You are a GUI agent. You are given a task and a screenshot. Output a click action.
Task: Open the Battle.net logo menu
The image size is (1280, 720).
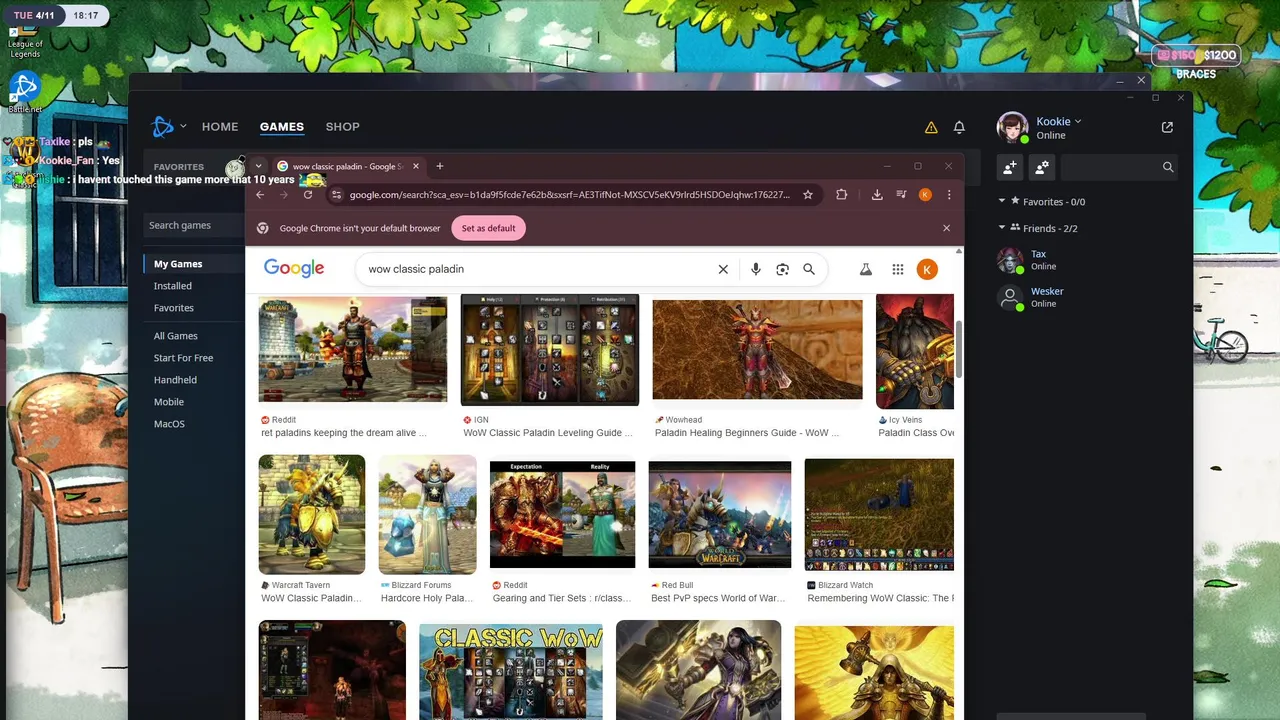click(168, 127)
